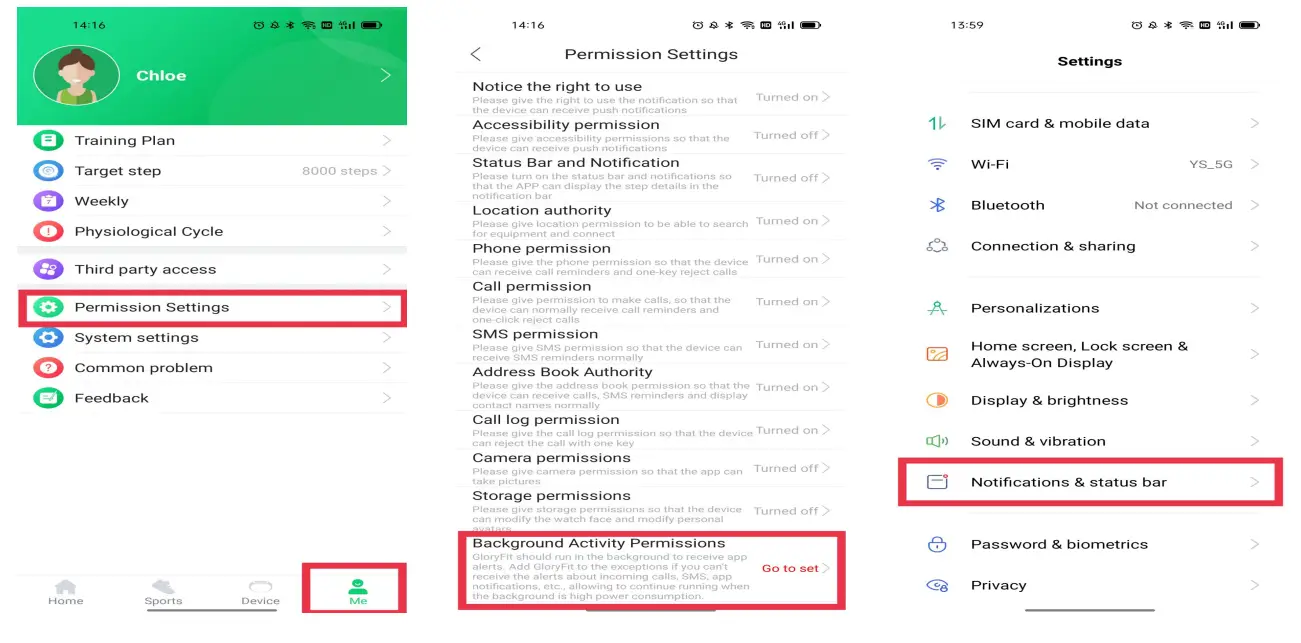Screen dimensions: 1301x643
Task: Open the Training Plan icon
Action: pos(48,141)
